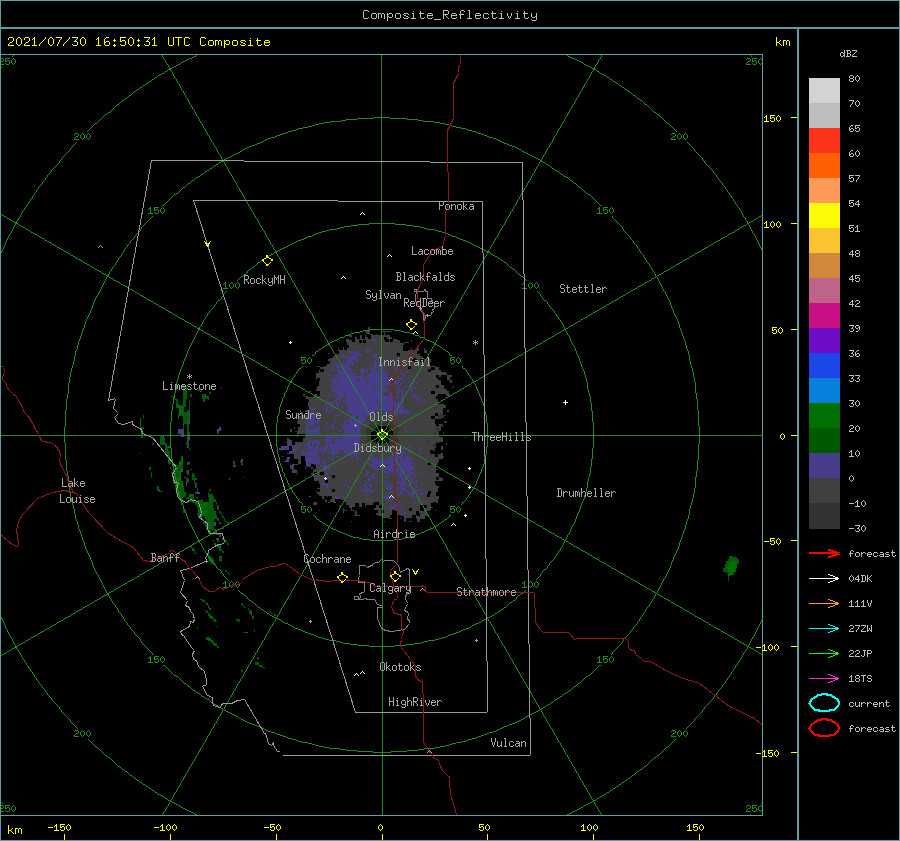Pick the light gray 80 dBZ swatch
900x841 pixels.
[824, 90]
